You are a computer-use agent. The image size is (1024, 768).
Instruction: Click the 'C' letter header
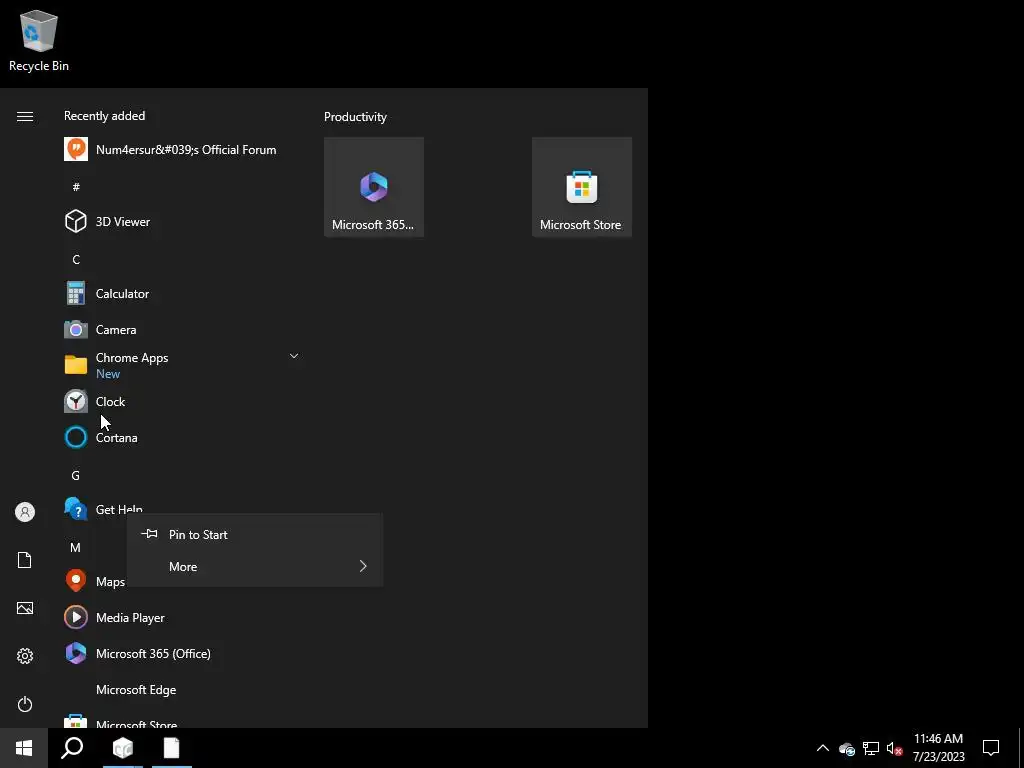tap(76, 259)
